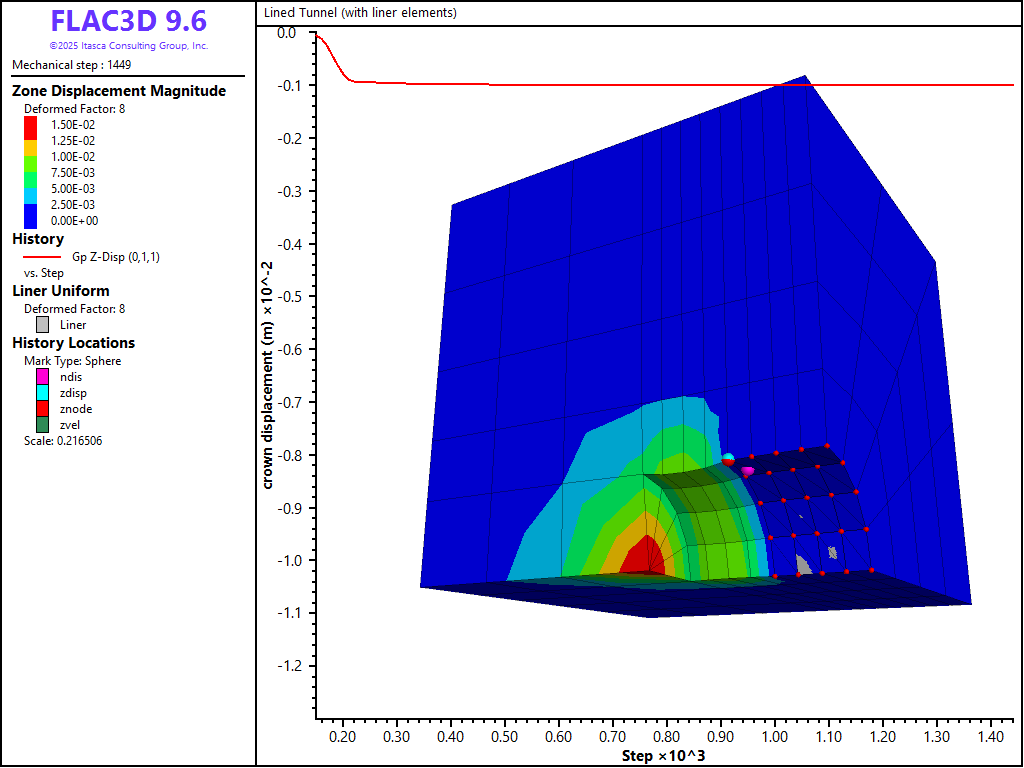Click the Liner Uniform legend heading
This screenshot has height=768, width=1024.
[61, 291]
